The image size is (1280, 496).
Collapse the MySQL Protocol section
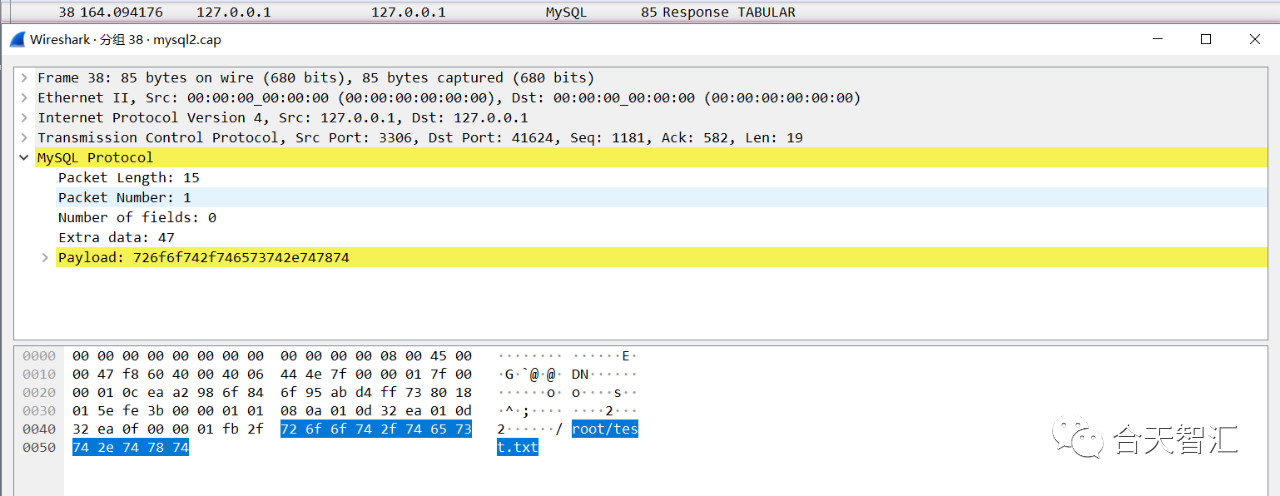[24, 158]
